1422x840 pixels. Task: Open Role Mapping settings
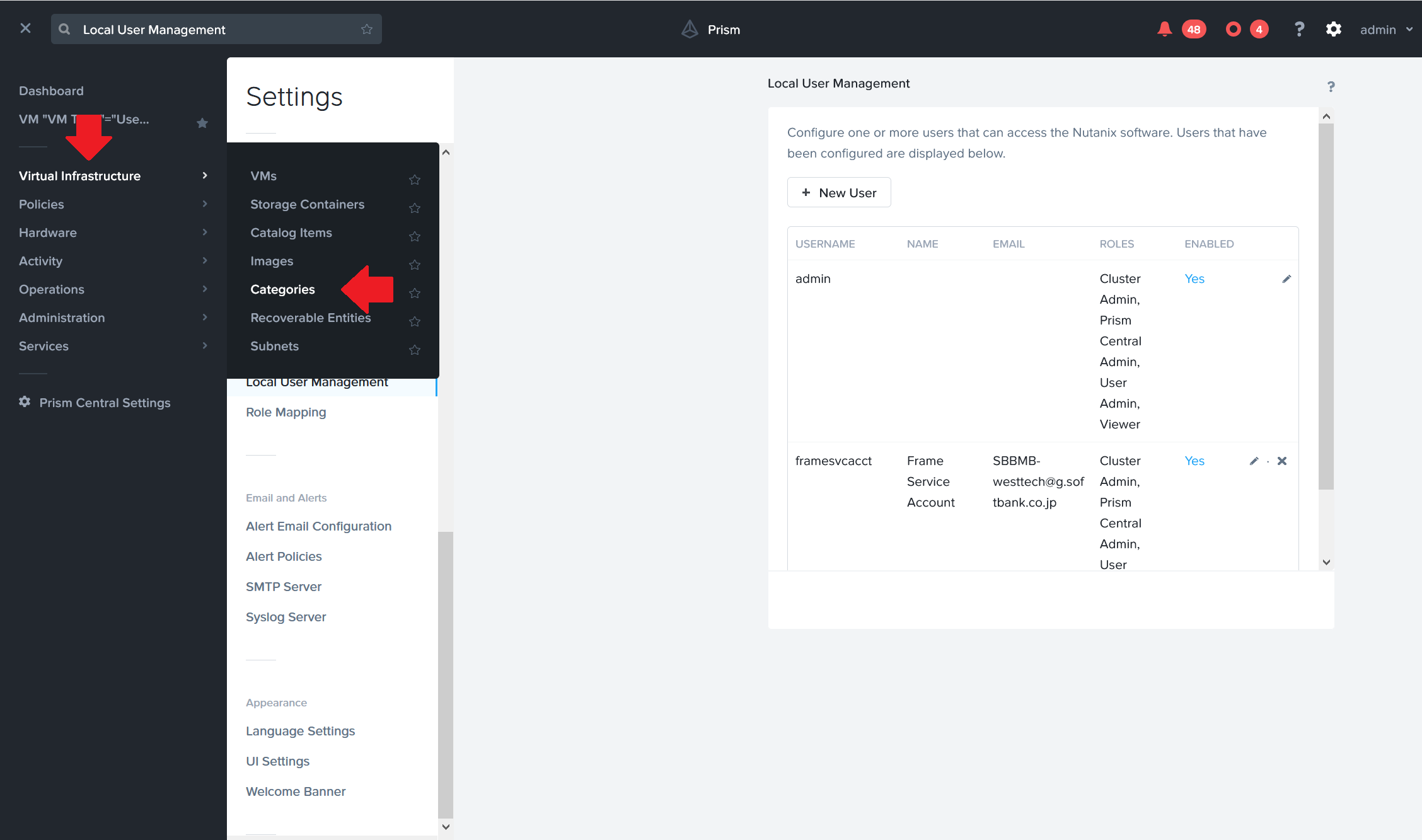286,412
